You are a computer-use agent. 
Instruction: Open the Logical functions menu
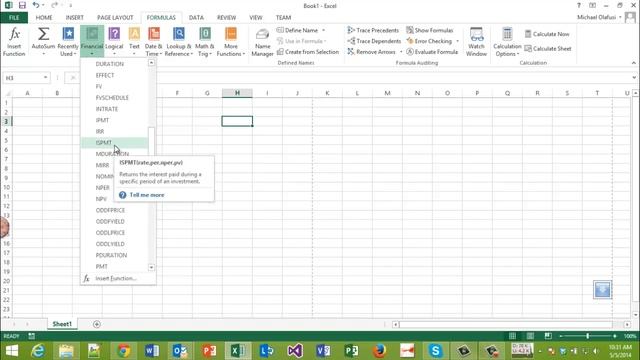[x=114, y=41]
